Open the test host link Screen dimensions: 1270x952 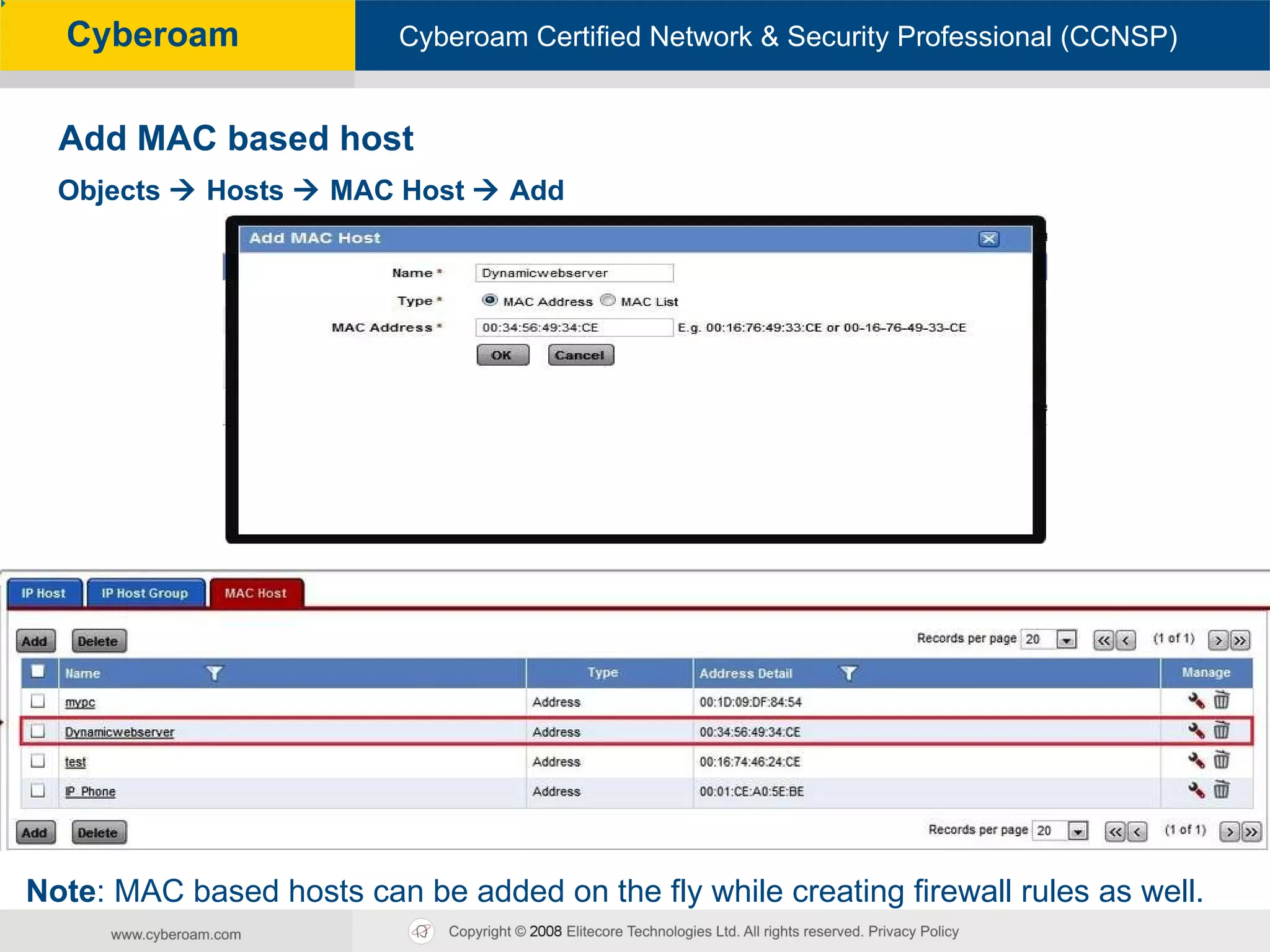pos(76,762)
